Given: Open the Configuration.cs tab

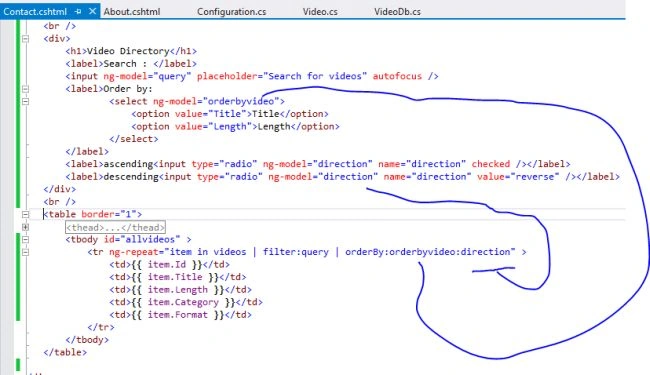Looking at the screenshot, I should click(x=232, y=12).
